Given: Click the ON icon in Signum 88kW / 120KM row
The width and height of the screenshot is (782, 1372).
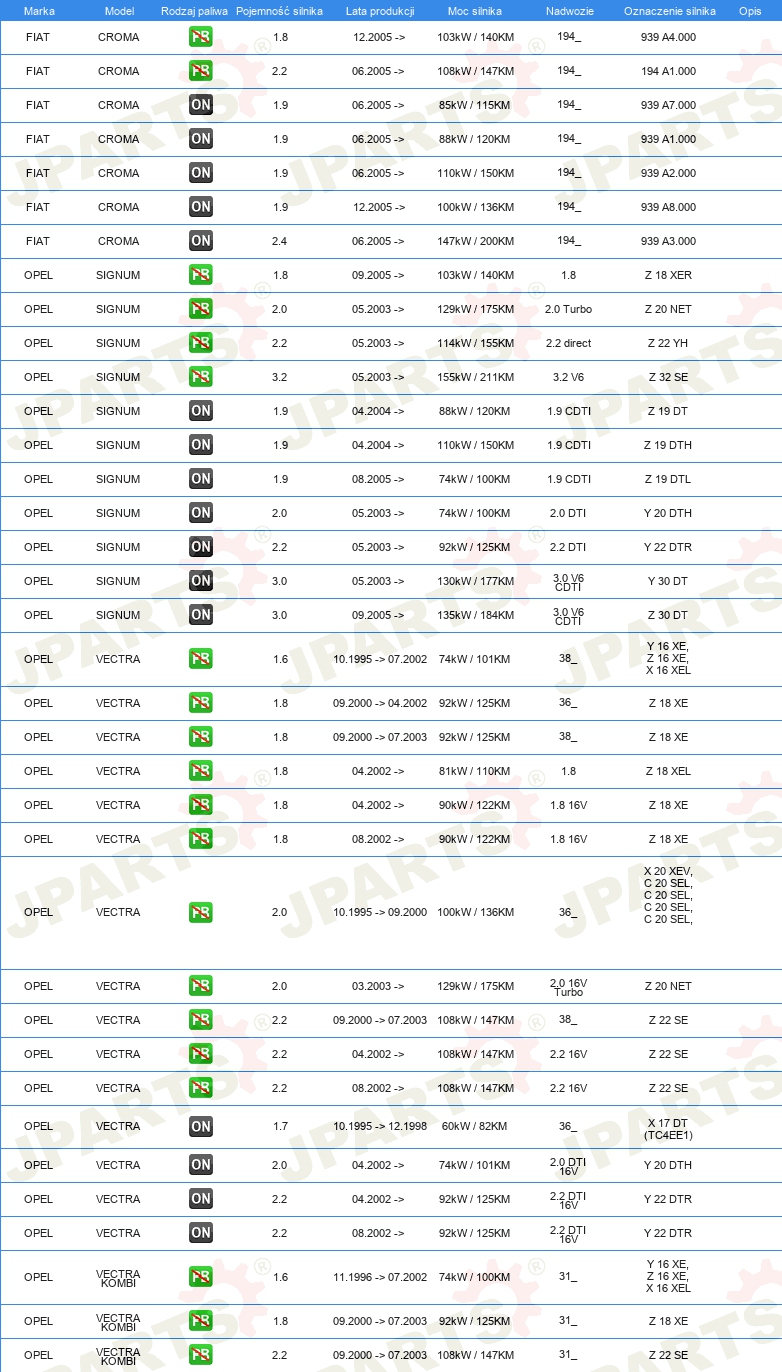Looking at the screenshot, I should pos(201,411).
